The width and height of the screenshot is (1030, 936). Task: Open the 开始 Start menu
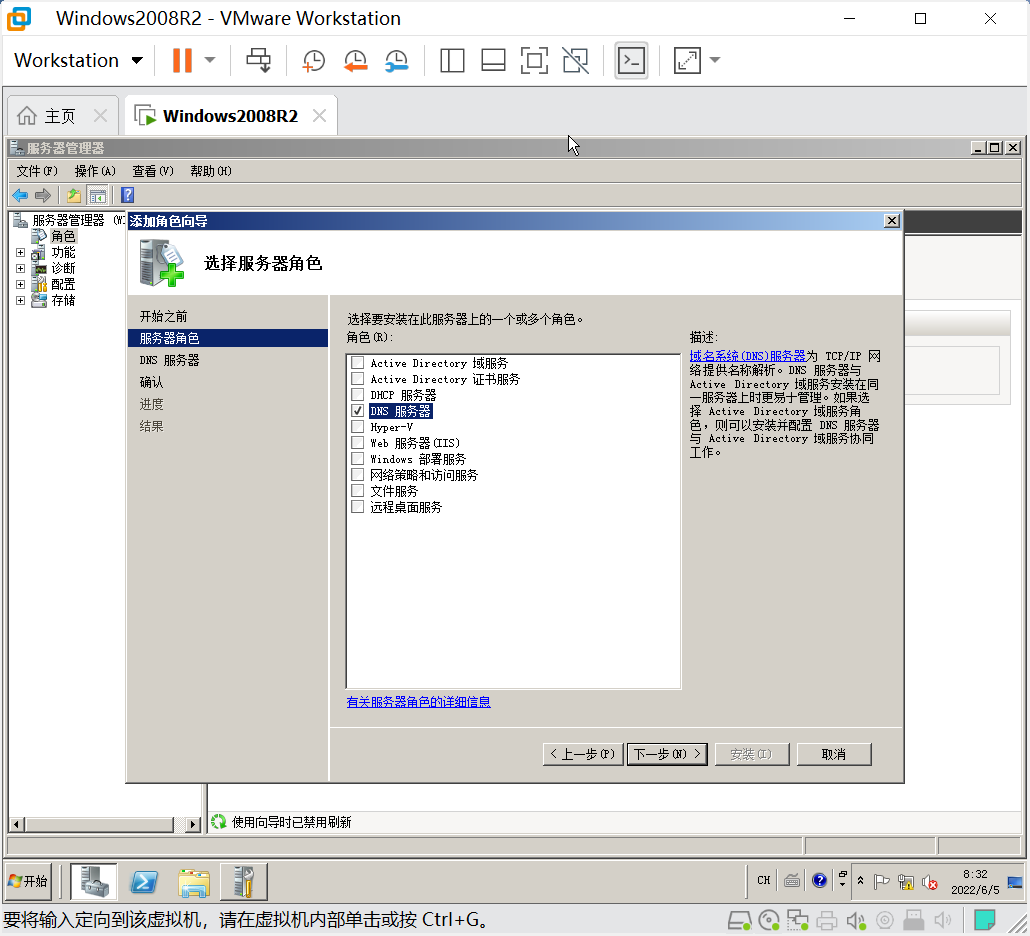coord(28,881)
